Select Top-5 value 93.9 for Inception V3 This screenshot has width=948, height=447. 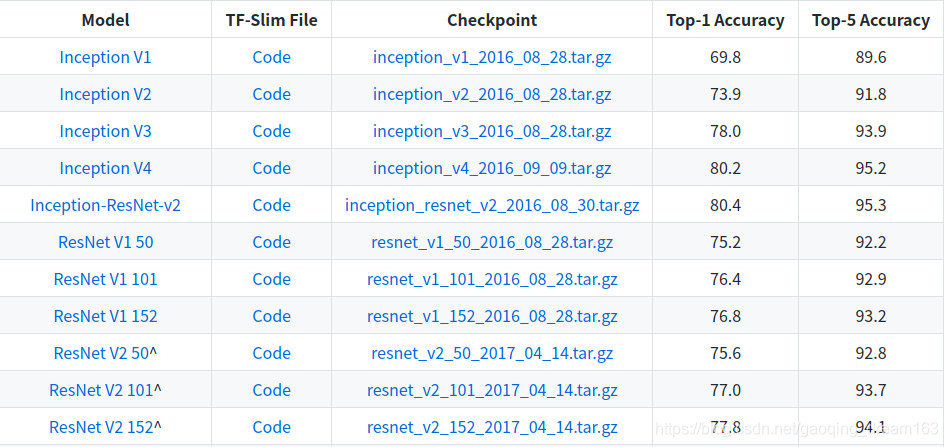pos(871,131)
